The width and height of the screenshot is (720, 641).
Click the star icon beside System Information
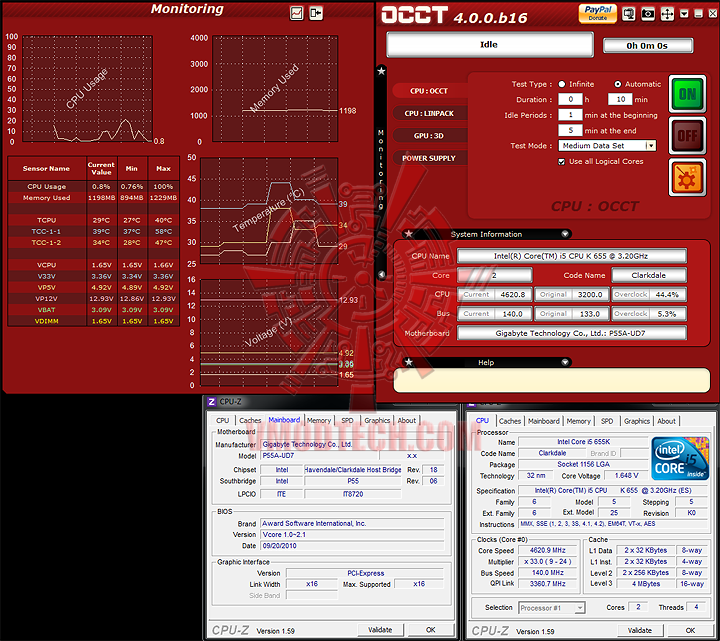[408, 234]
